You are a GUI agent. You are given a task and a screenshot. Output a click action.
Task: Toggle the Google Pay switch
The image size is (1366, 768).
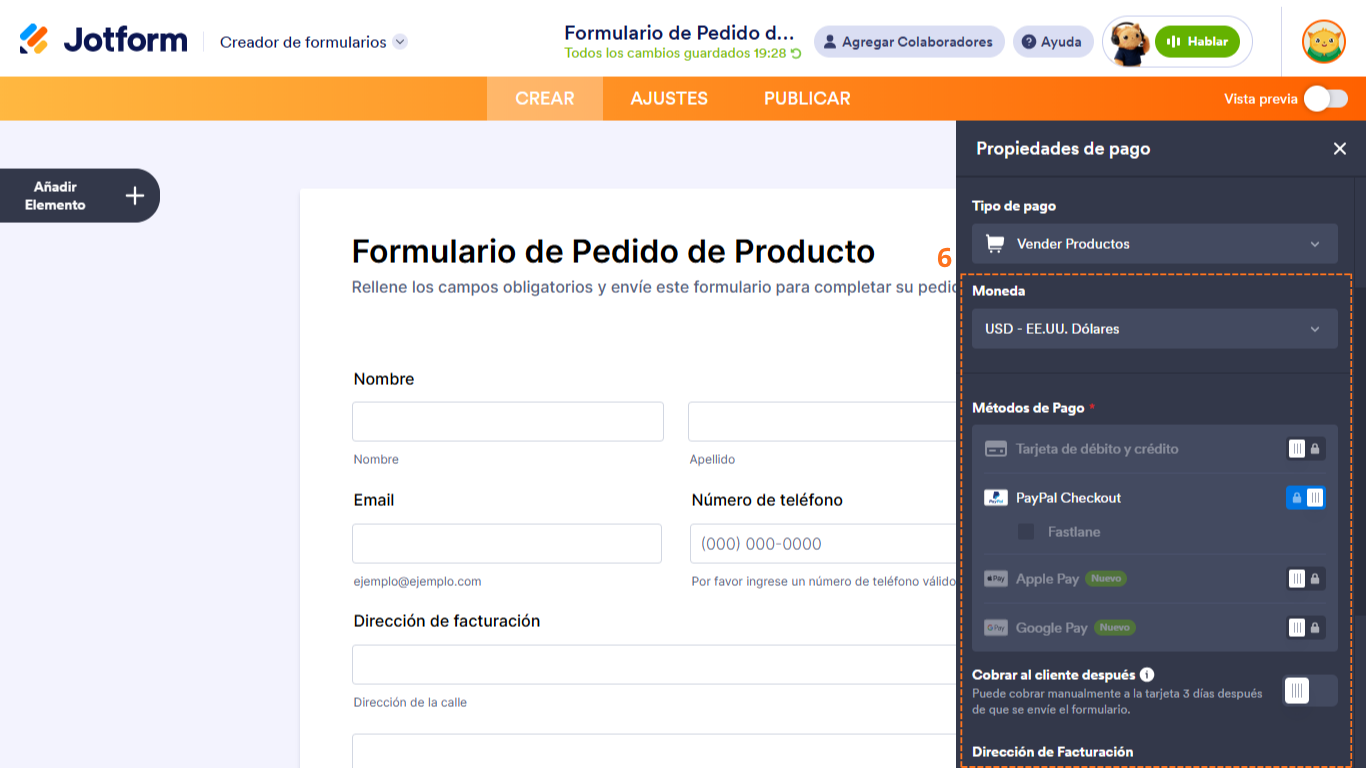(x=1306, y=628)
